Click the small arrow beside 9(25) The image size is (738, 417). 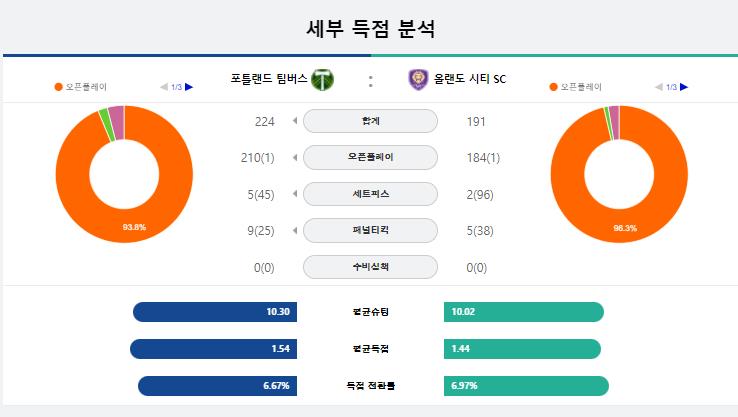(295, 230)
